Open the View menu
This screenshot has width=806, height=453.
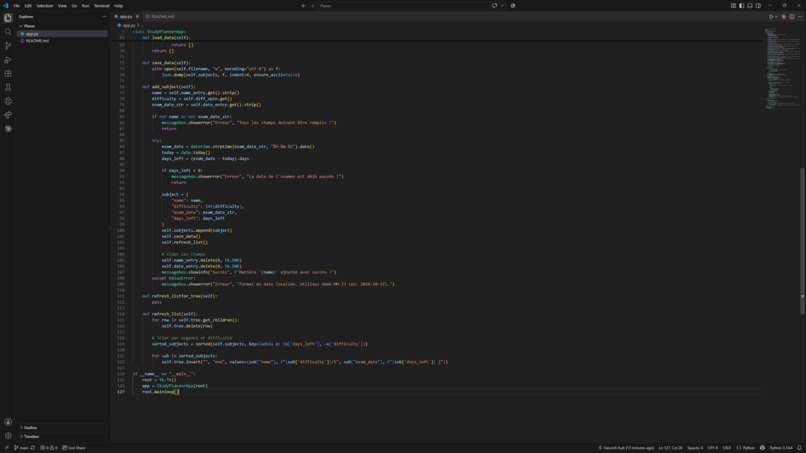62,6
